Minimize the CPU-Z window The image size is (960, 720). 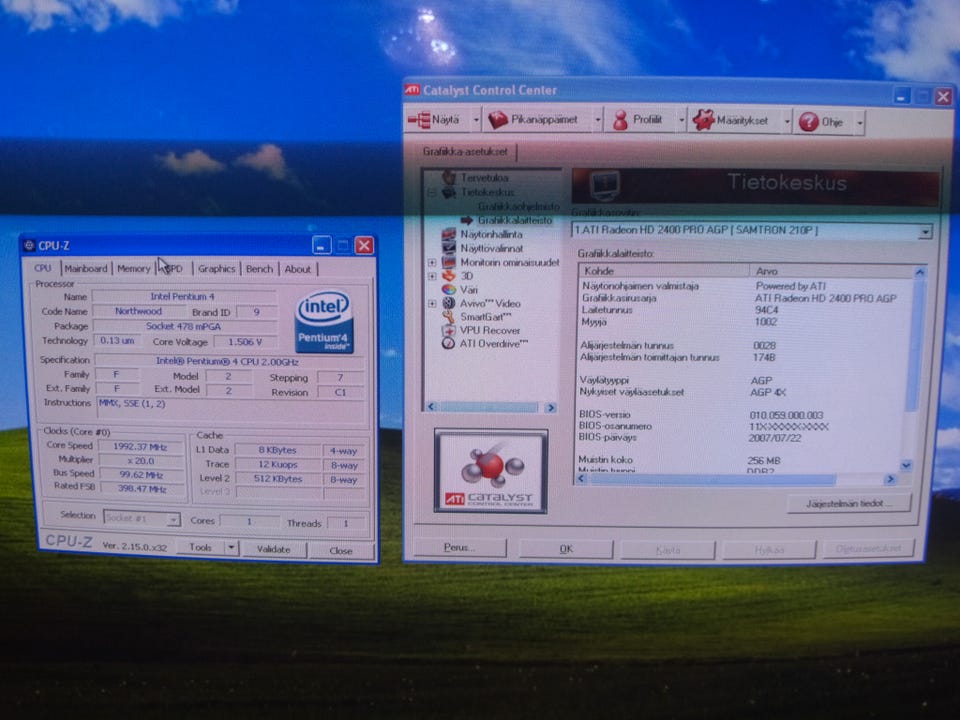[x=321, y=246]
